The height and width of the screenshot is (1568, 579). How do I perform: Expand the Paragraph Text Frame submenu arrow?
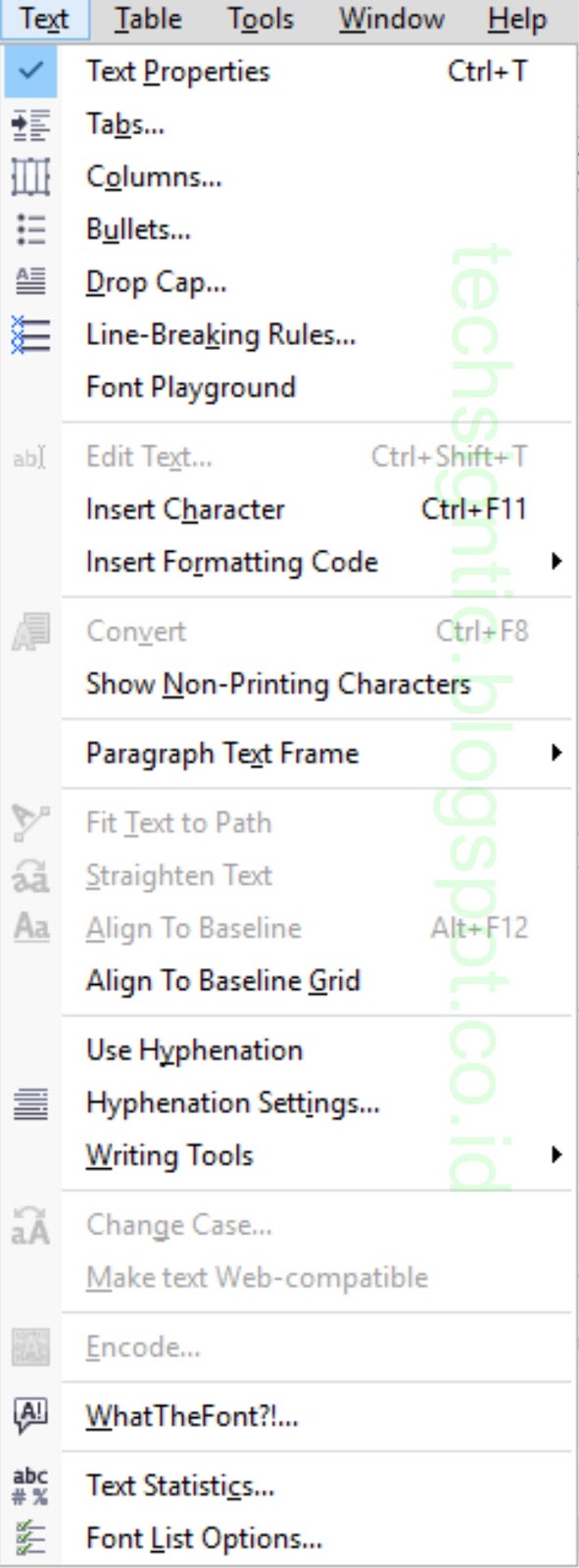click(556, 753)
